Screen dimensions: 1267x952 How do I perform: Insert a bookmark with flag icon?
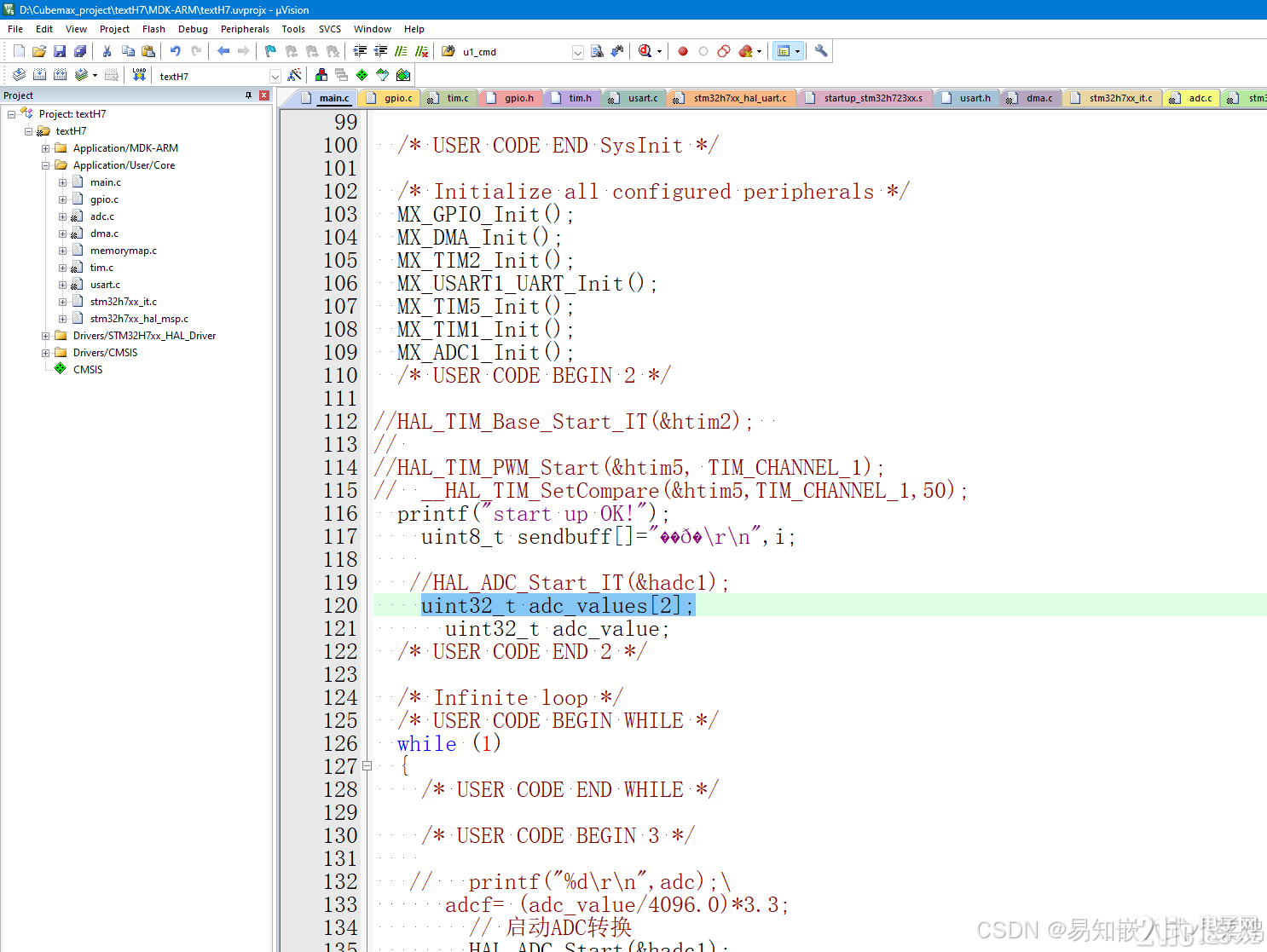pyautogui.click(x=271, y=51)
